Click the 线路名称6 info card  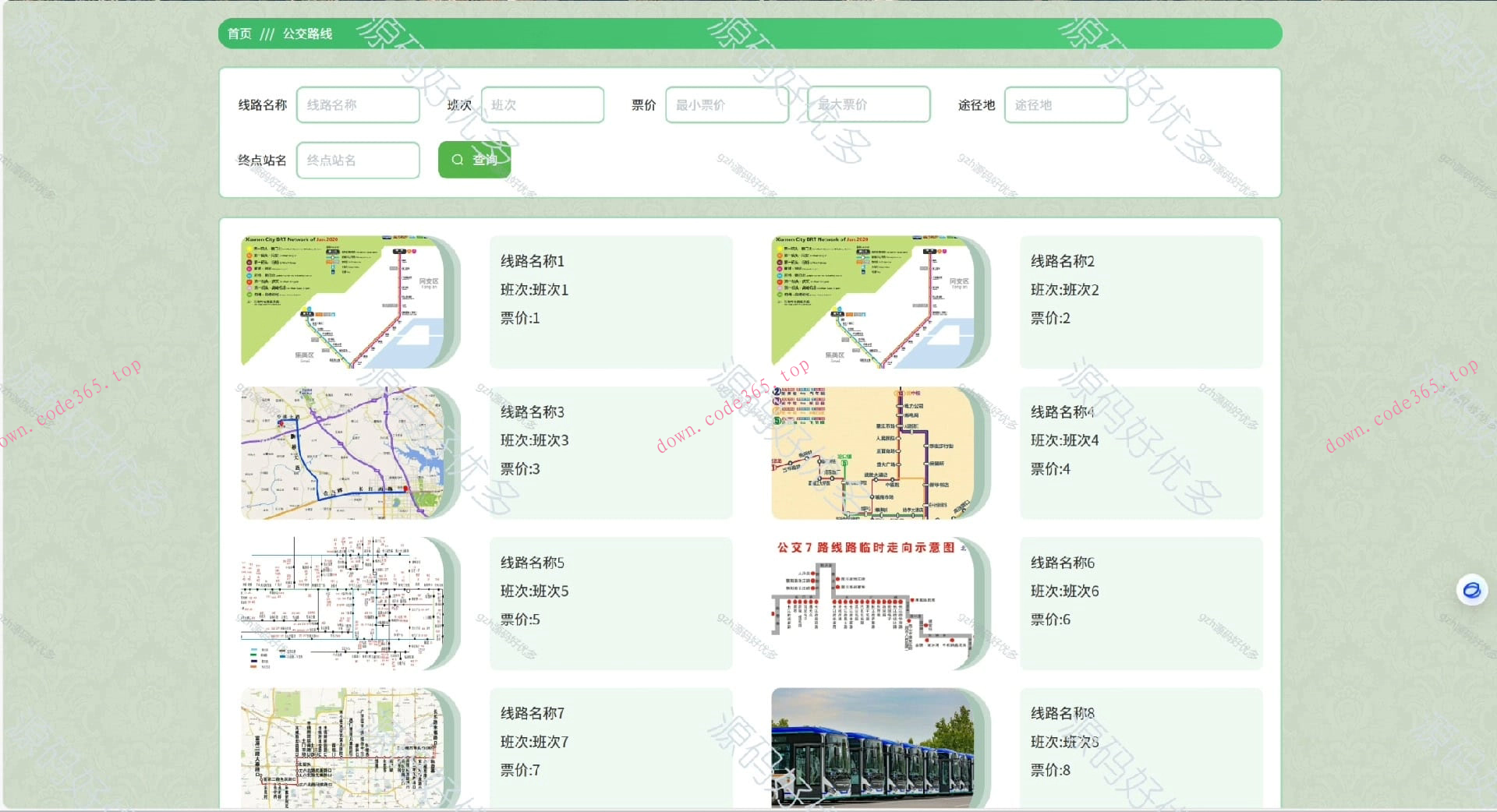(1141, 603)
